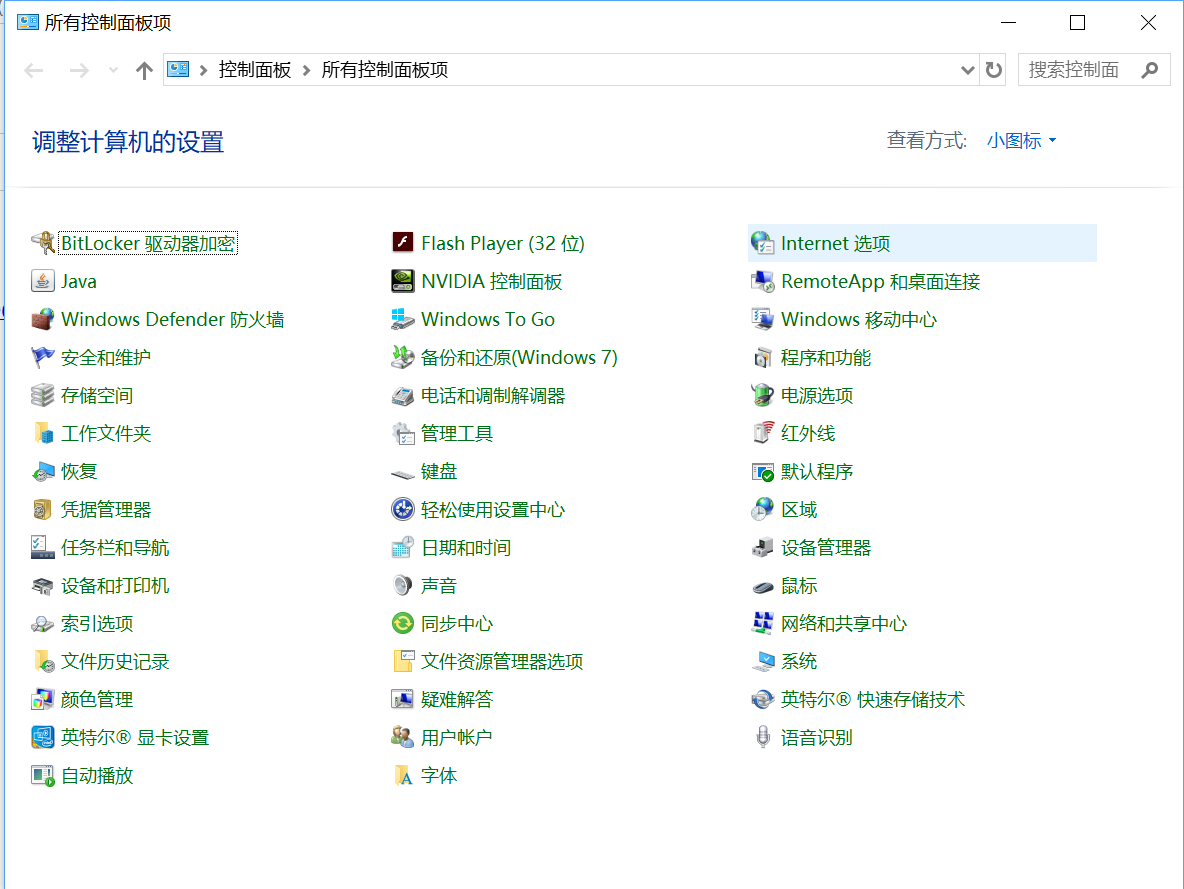The height and width of the screenshot is (889, 1184).
Task: Expand chevron before 控制面板 in breadcrumb
Action: coord(203,70)
